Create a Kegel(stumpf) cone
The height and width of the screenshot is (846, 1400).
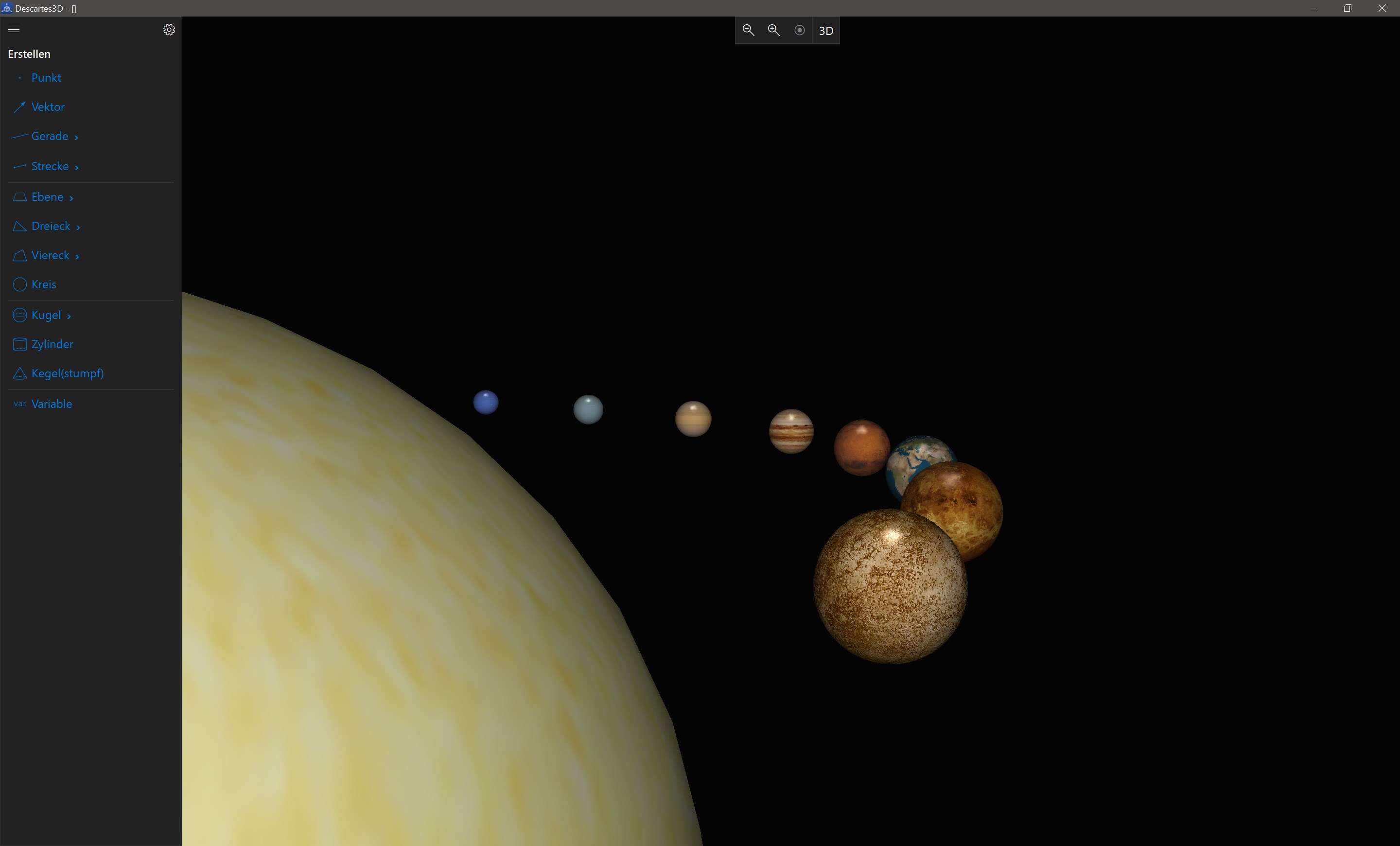coord(67,373)
